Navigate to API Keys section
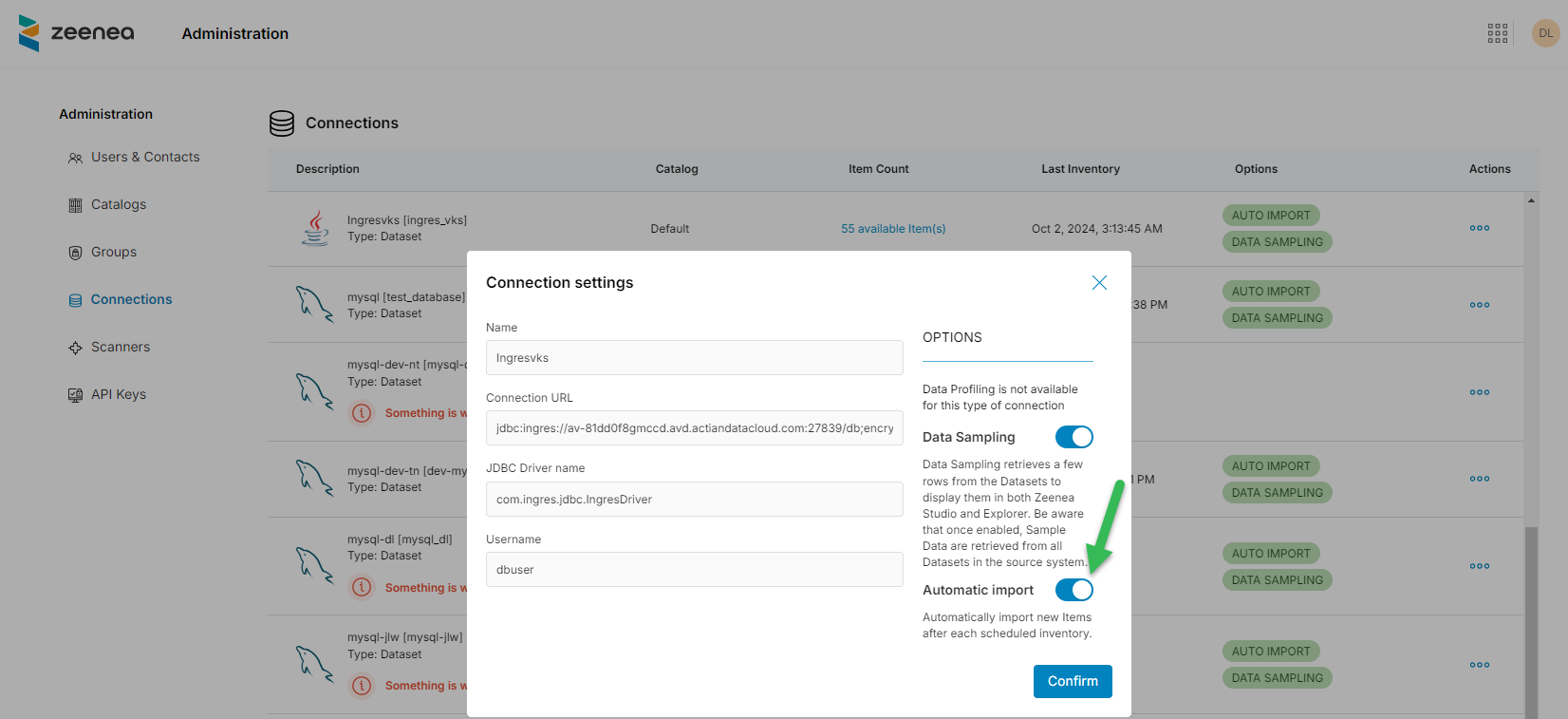Screen dimensions: 1568x719 [118, 395]
